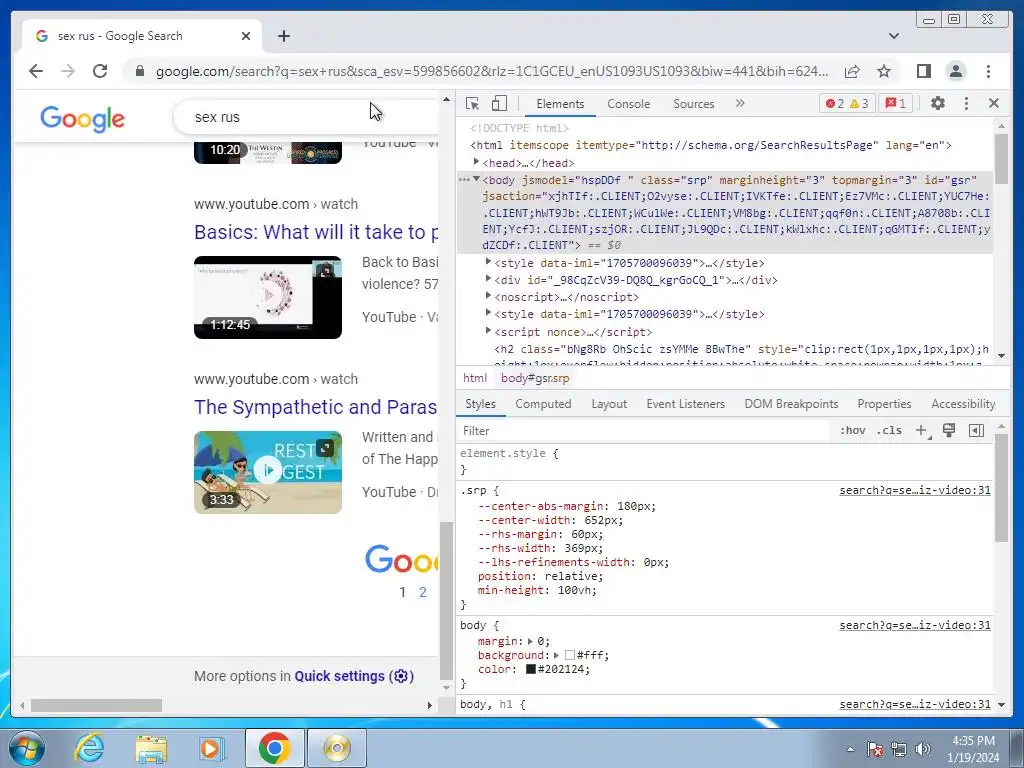Screen dimensions: 1024x768
Task: Activate the inspect element picker icon
Action: tap(472, 104)
